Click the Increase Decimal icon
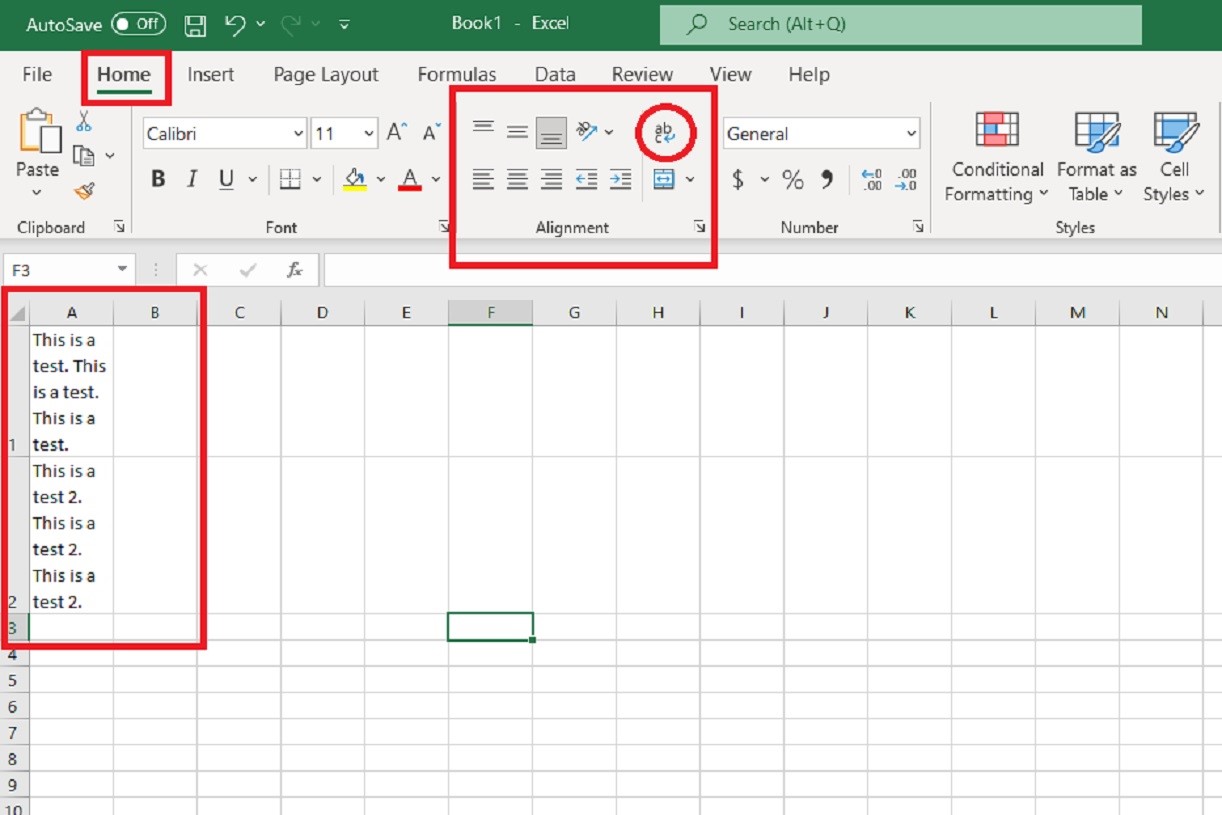This screenshot has width=1222, height=815. click(871, 179)
